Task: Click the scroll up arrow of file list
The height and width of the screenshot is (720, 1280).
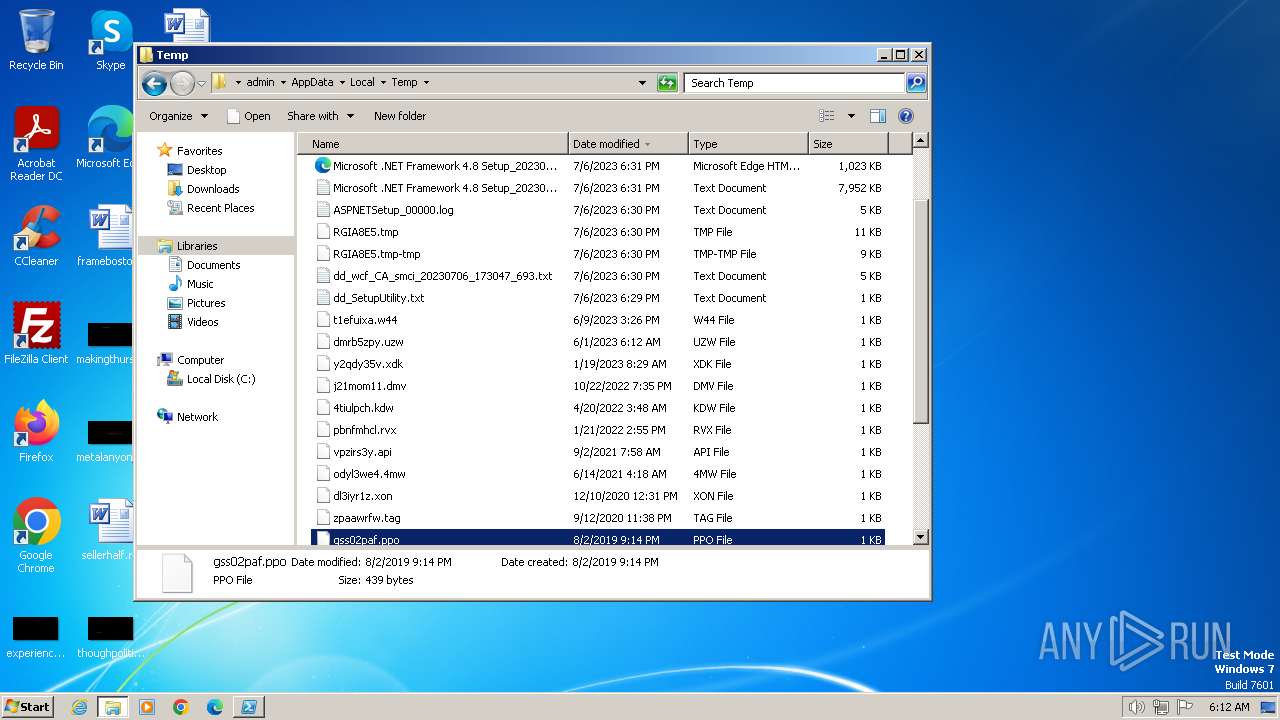Action: point(921,142)
